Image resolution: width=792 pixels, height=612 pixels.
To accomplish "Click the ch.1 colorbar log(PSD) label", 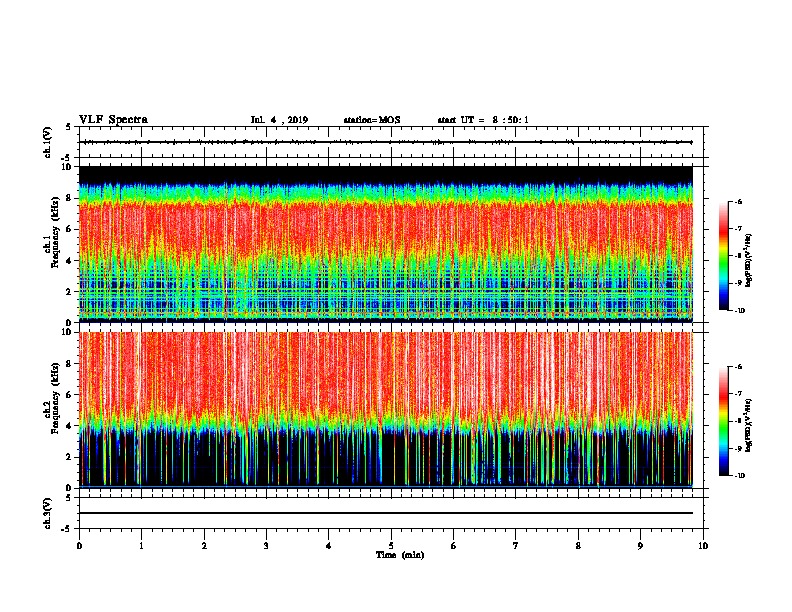I will [x=748, y=261].
